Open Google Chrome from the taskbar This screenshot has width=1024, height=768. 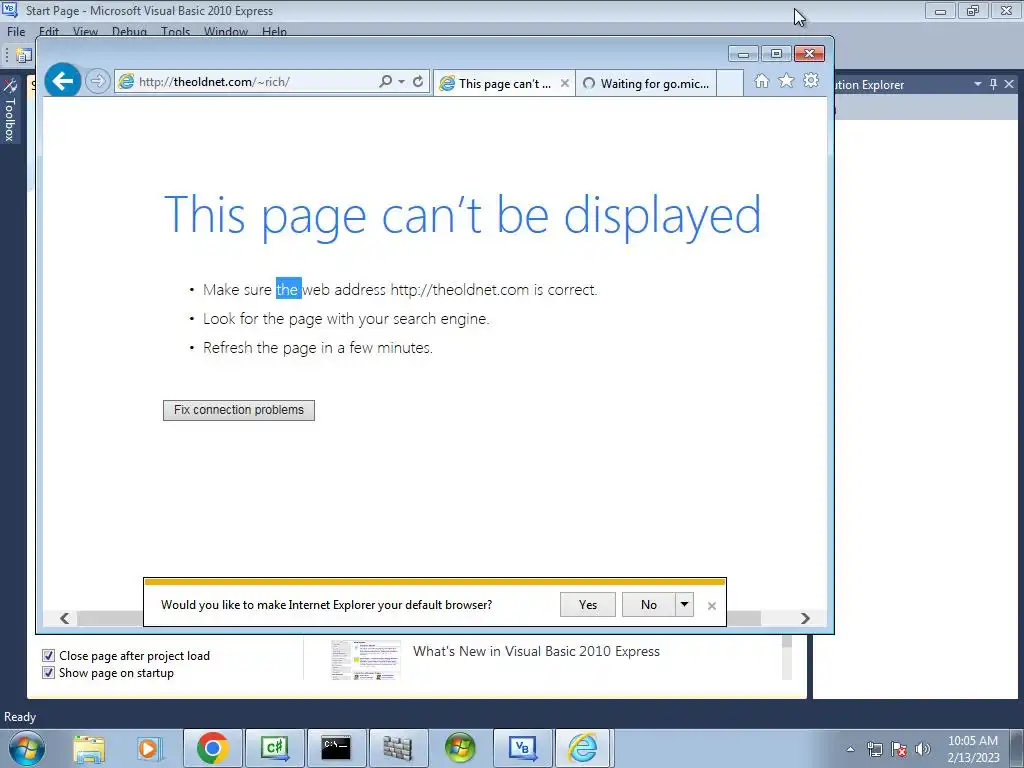[212, 748]
